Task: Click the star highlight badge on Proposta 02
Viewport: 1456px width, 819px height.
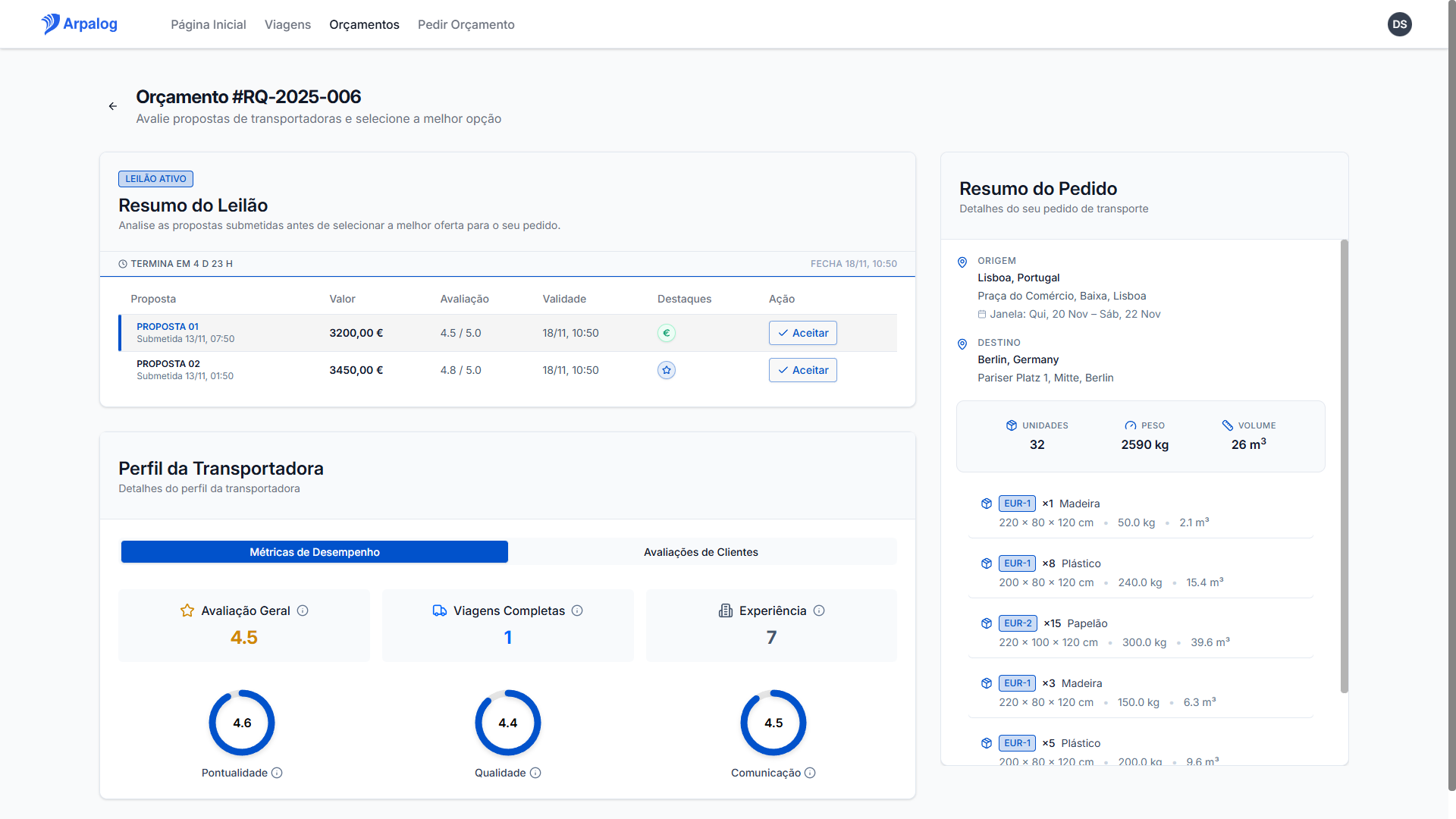Action: coord(666,370)
